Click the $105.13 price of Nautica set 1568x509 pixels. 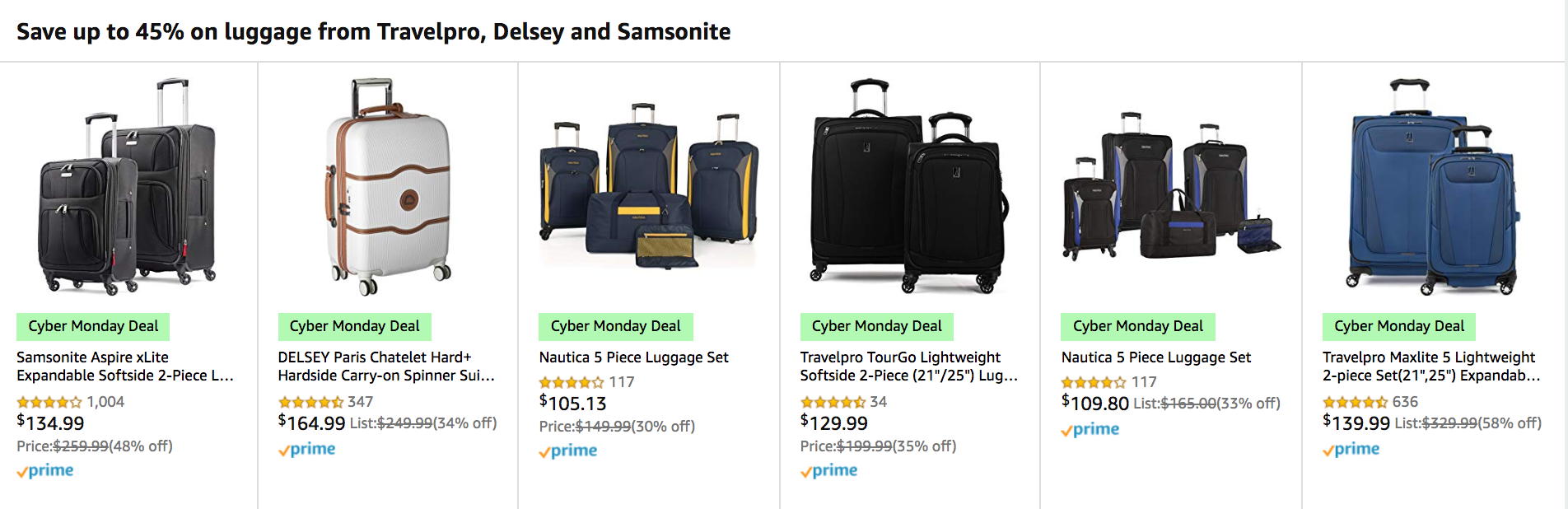coord(573,404)
